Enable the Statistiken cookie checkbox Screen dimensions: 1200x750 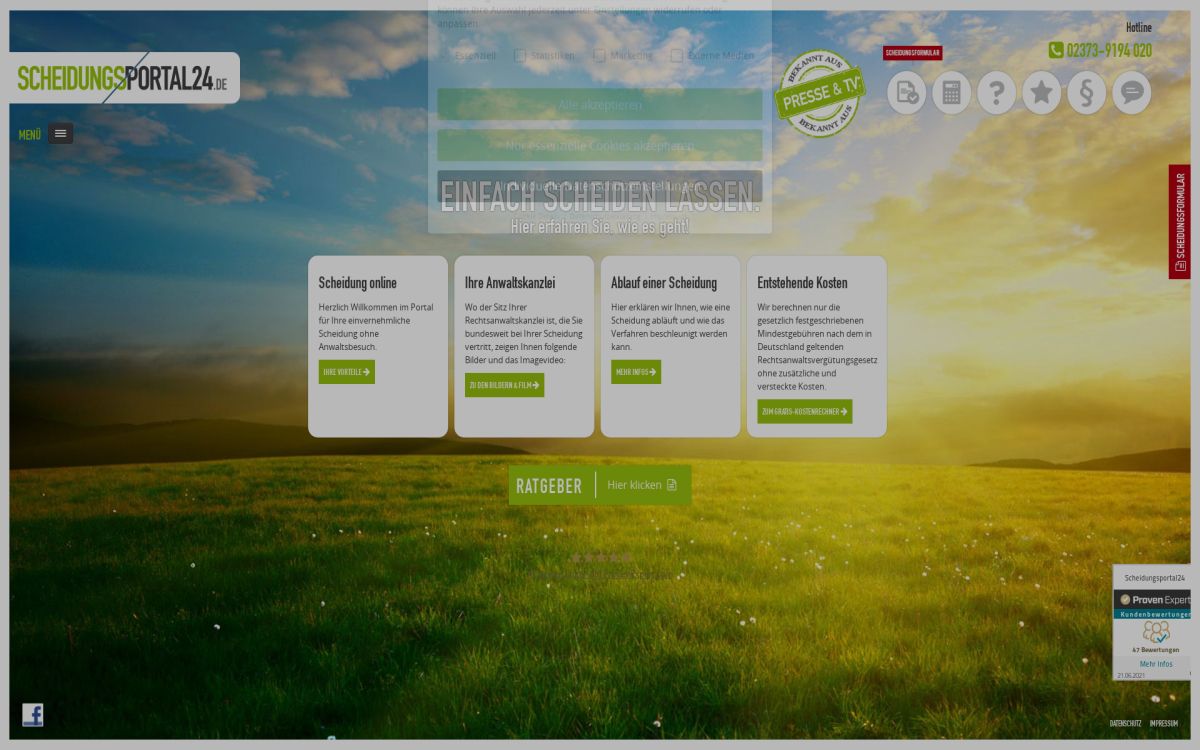[520, 56]
